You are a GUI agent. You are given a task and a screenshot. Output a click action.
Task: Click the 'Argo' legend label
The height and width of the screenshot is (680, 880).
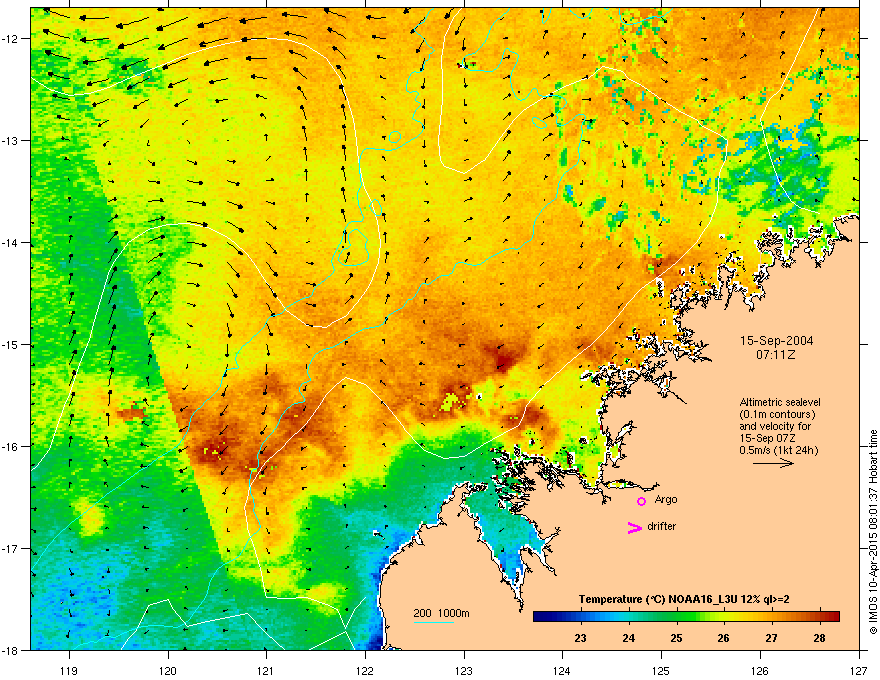pos(666,500)
